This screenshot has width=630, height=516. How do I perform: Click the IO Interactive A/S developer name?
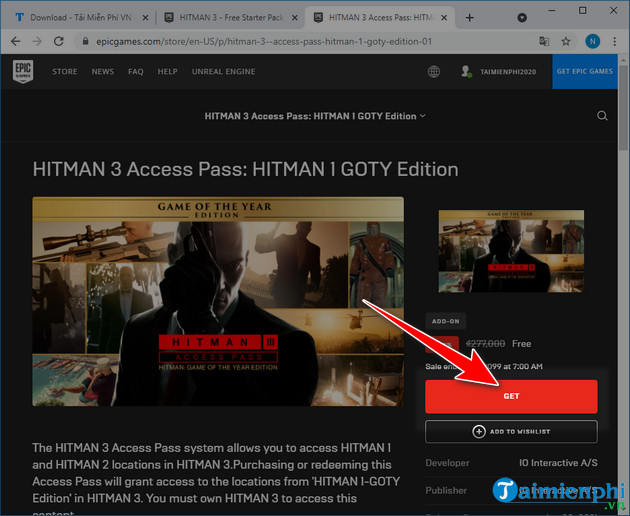coord(558,463)
